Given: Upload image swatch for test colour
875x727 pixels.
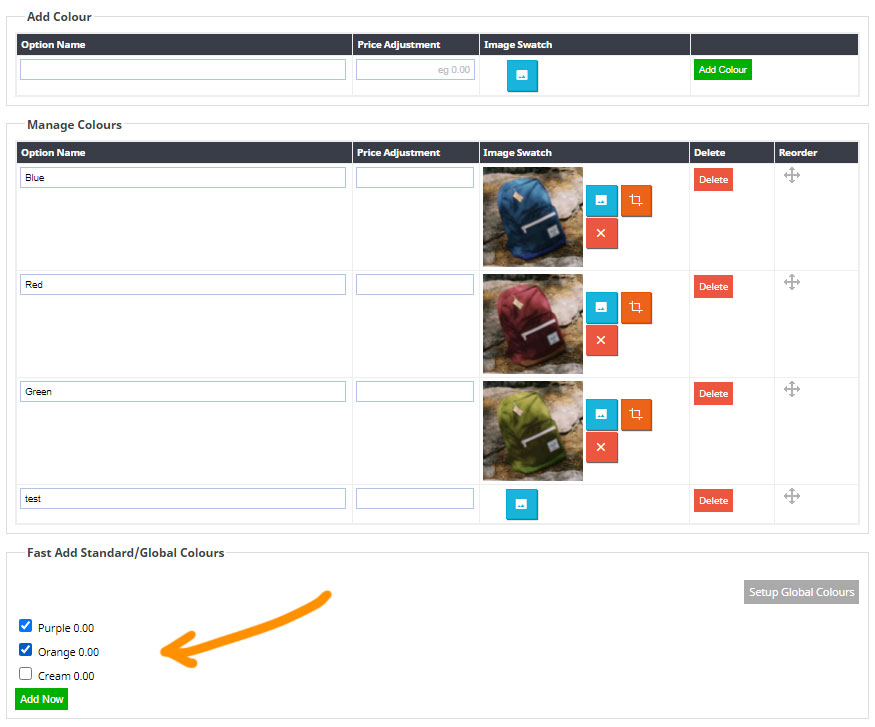Looking at the screenshot, I should click(522, 504).
